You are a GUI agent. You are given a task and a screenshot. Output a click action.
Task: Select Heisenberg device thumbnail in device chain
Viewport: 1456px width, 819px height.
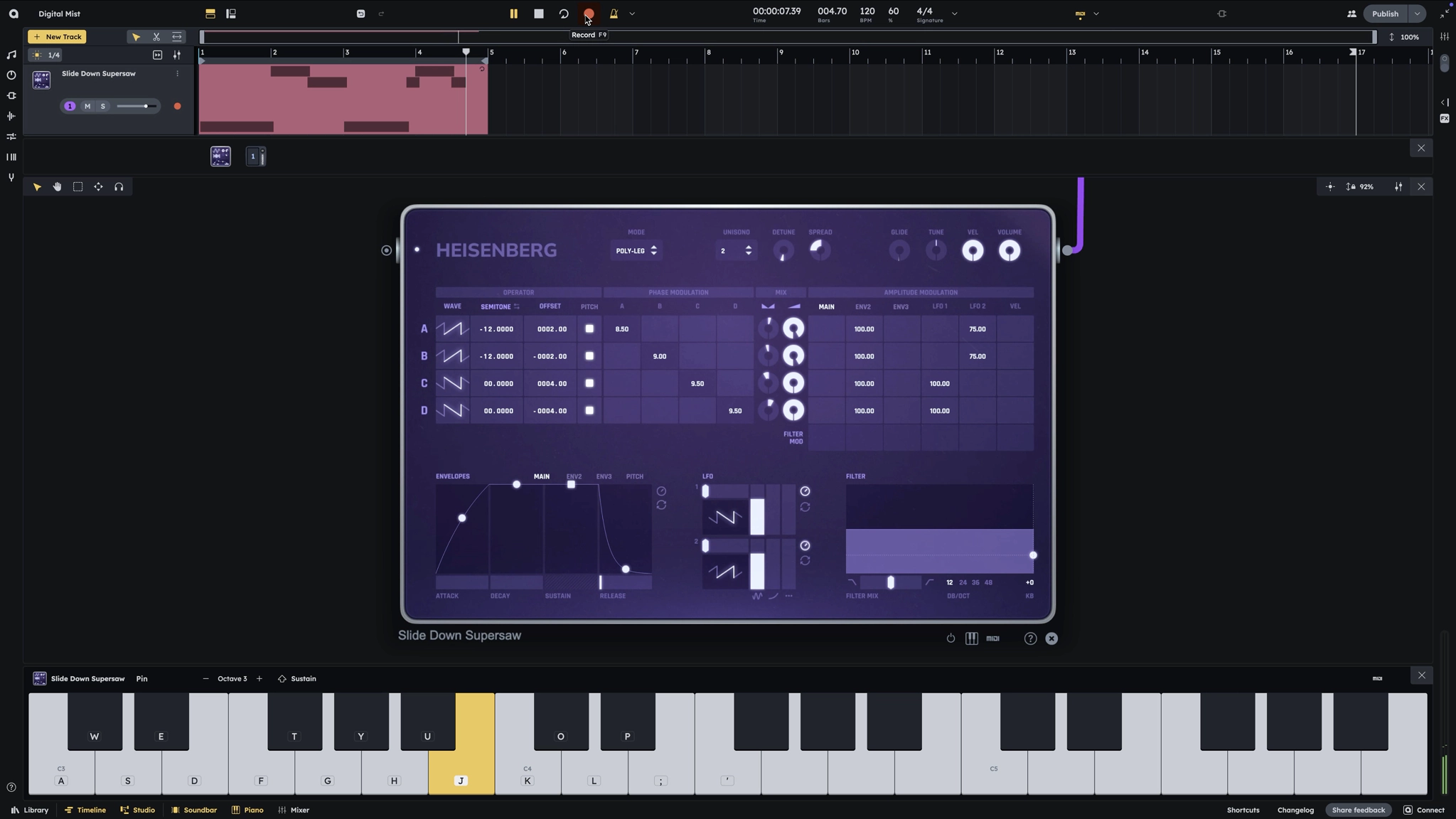[x=220, y=156]
